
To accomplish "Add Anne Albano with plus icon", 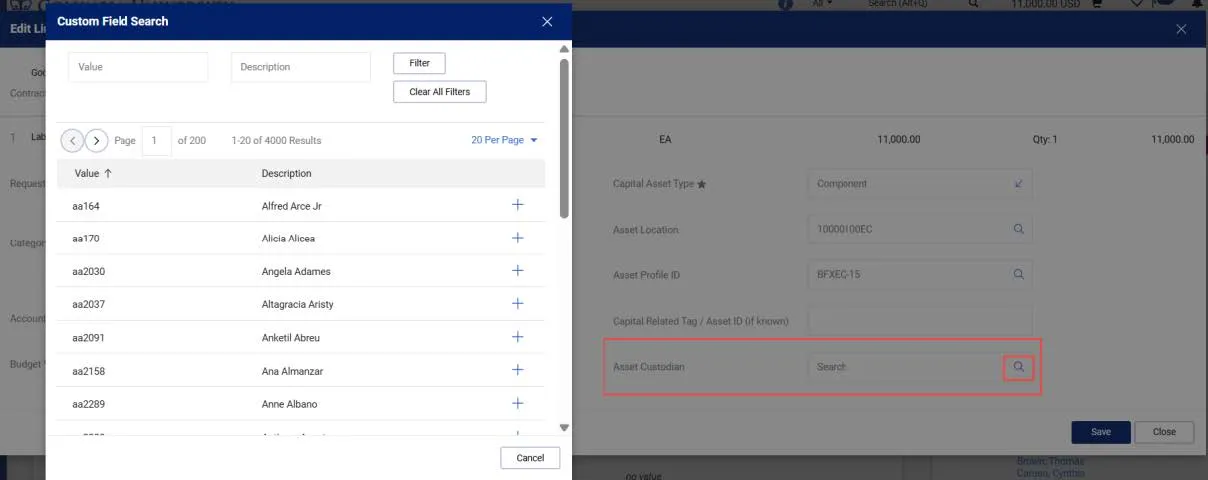I will 517,403.
